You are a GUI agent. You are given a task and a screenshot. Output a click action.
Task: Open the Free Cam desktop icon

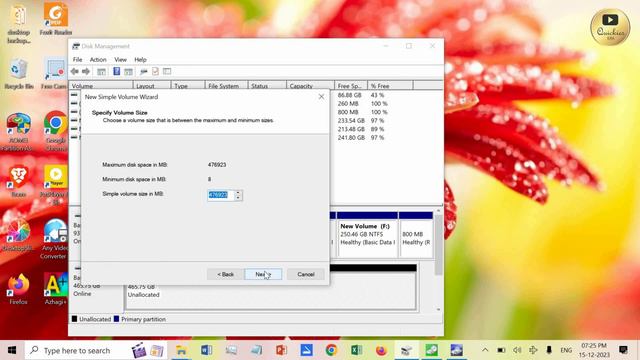(x=54, y=74)
